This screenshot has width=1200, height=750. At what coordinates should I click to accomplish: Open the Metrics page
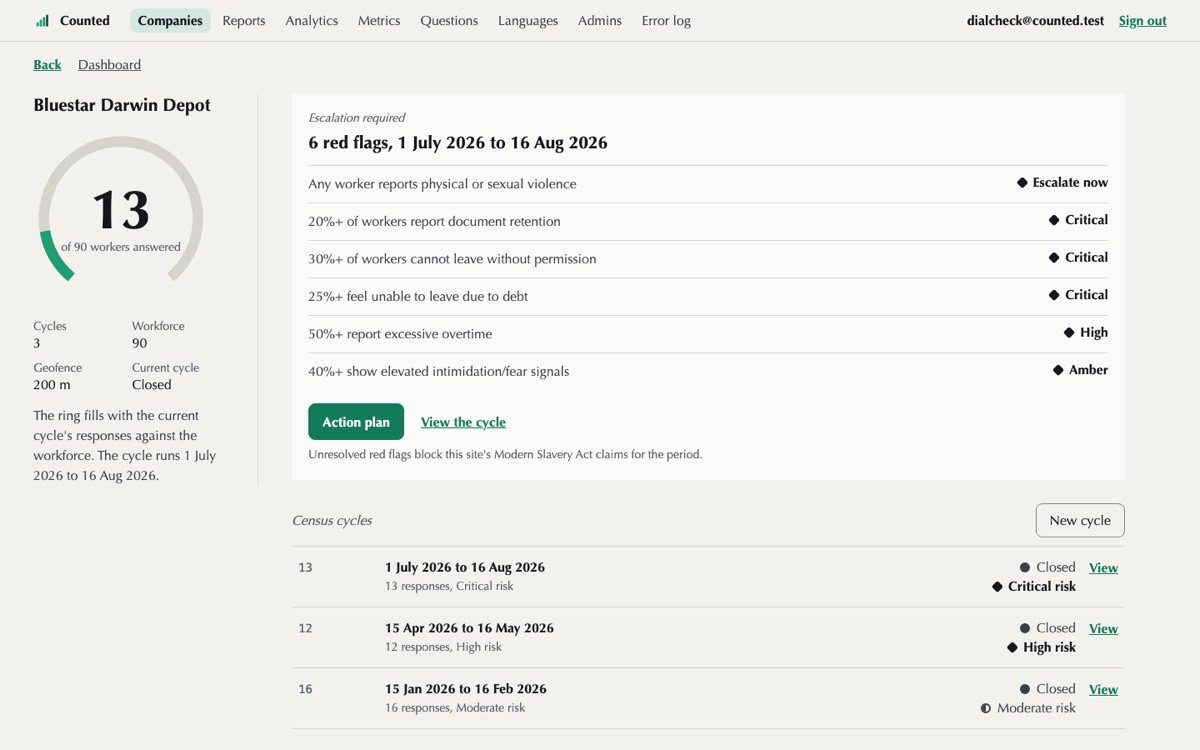point(379,20)
